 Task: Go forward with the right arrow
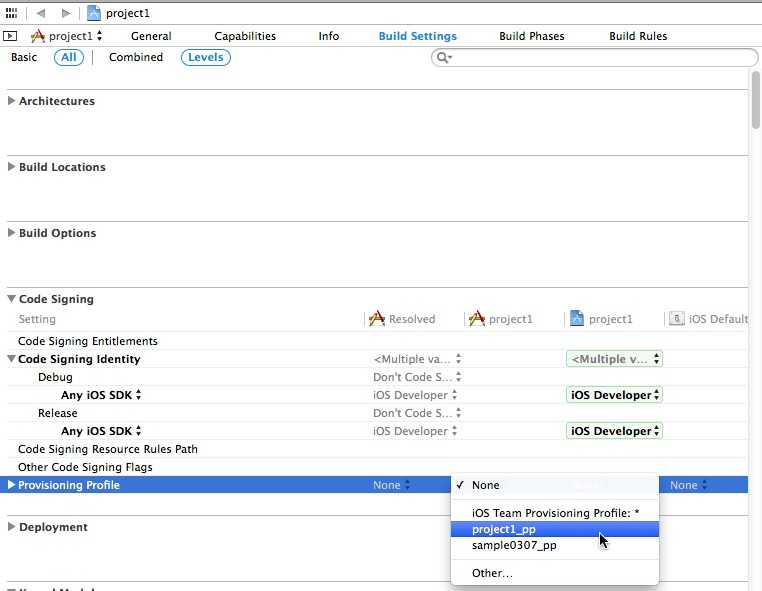tap(66, 13)
